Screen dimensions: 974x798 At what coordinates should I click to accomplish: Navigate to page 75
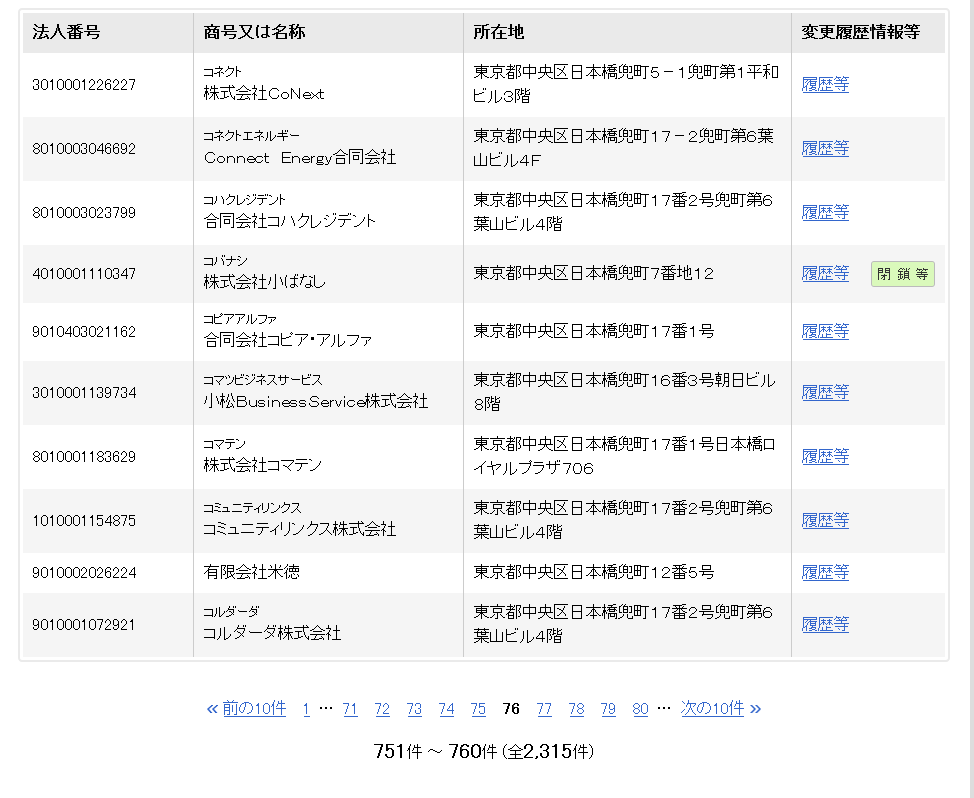(x=478, y=709)
